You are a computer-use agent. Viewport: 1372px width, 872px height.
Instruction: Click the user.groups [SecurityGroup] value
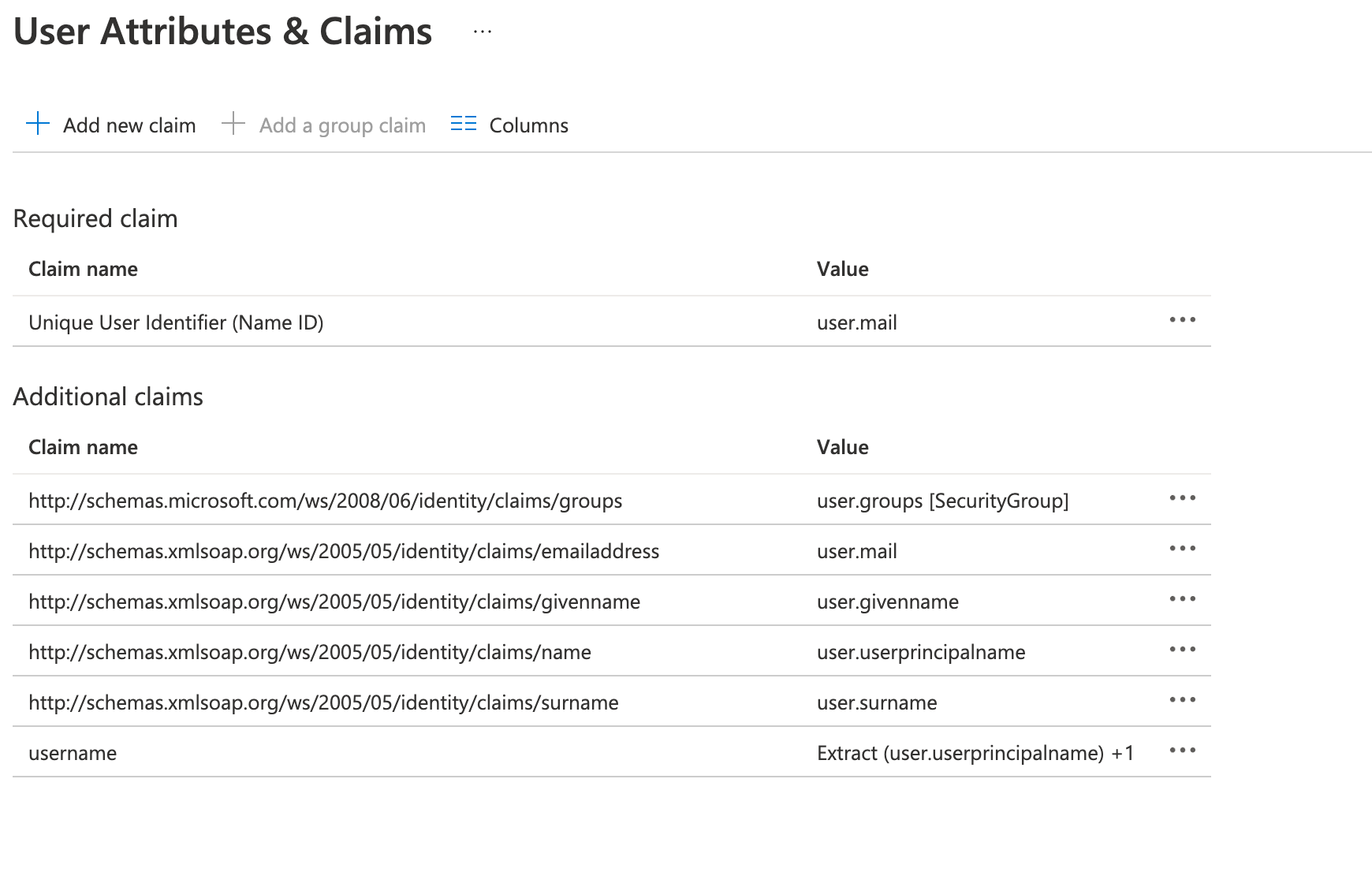pos(942,501)
